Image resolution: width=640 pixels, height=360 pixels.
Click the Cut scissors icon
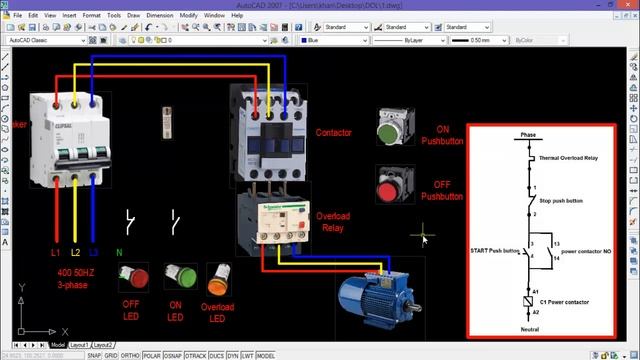92,27
